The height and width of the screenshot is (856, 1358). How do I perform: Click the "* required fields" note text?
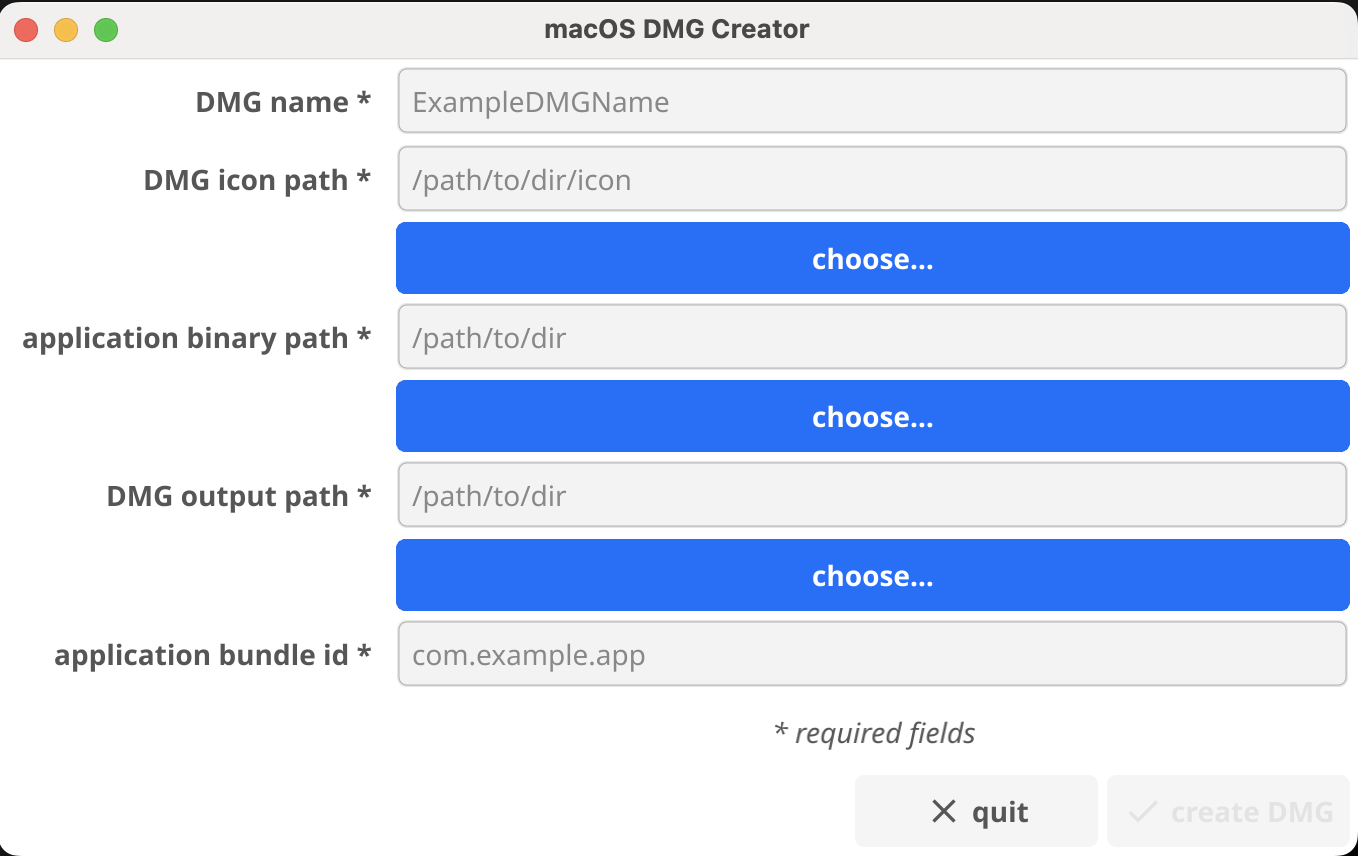click(x=875, y=733)
